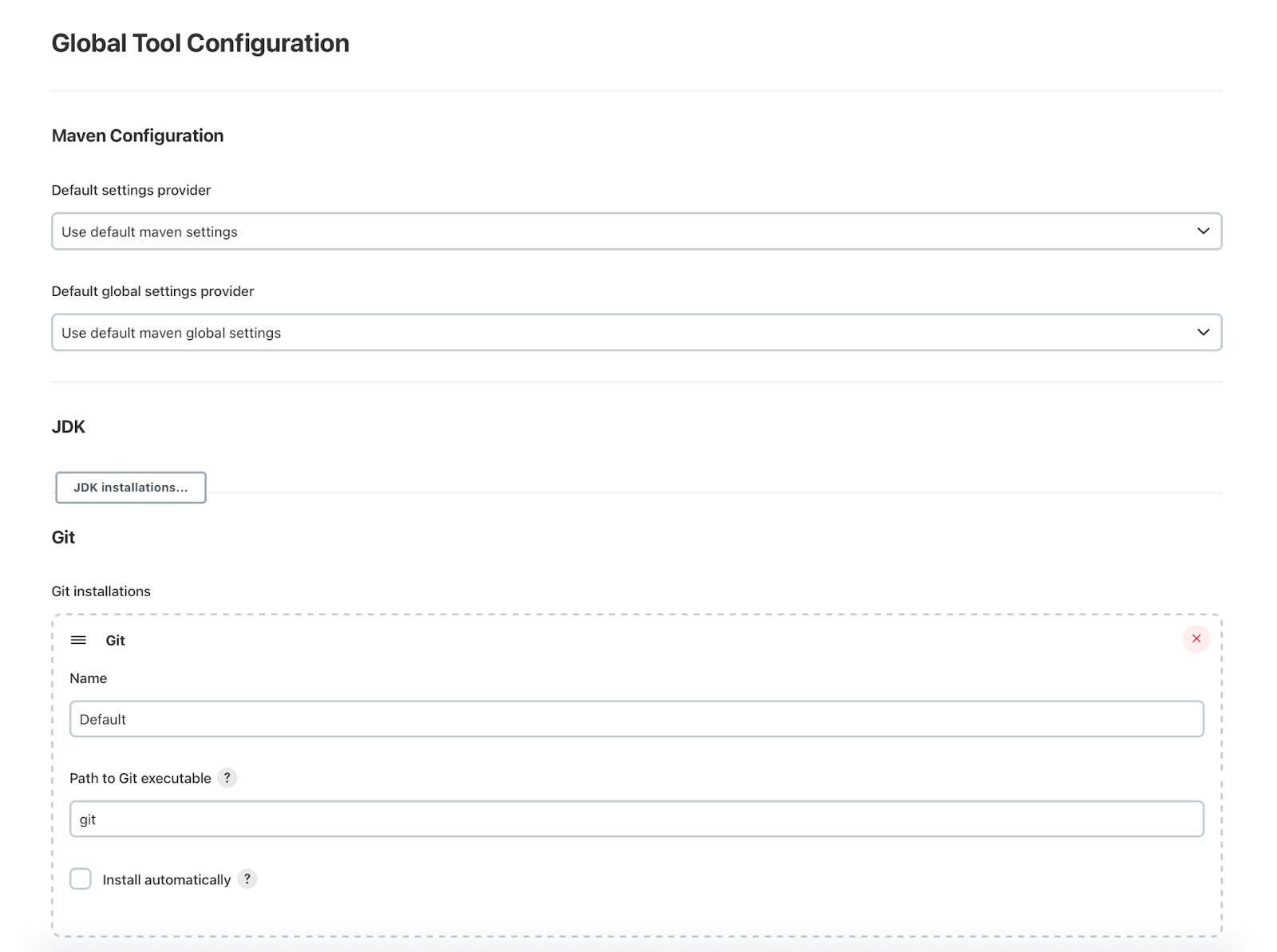The image size is (1277, 952).
Task: Click the Install automatically label text
Action: 167,879
